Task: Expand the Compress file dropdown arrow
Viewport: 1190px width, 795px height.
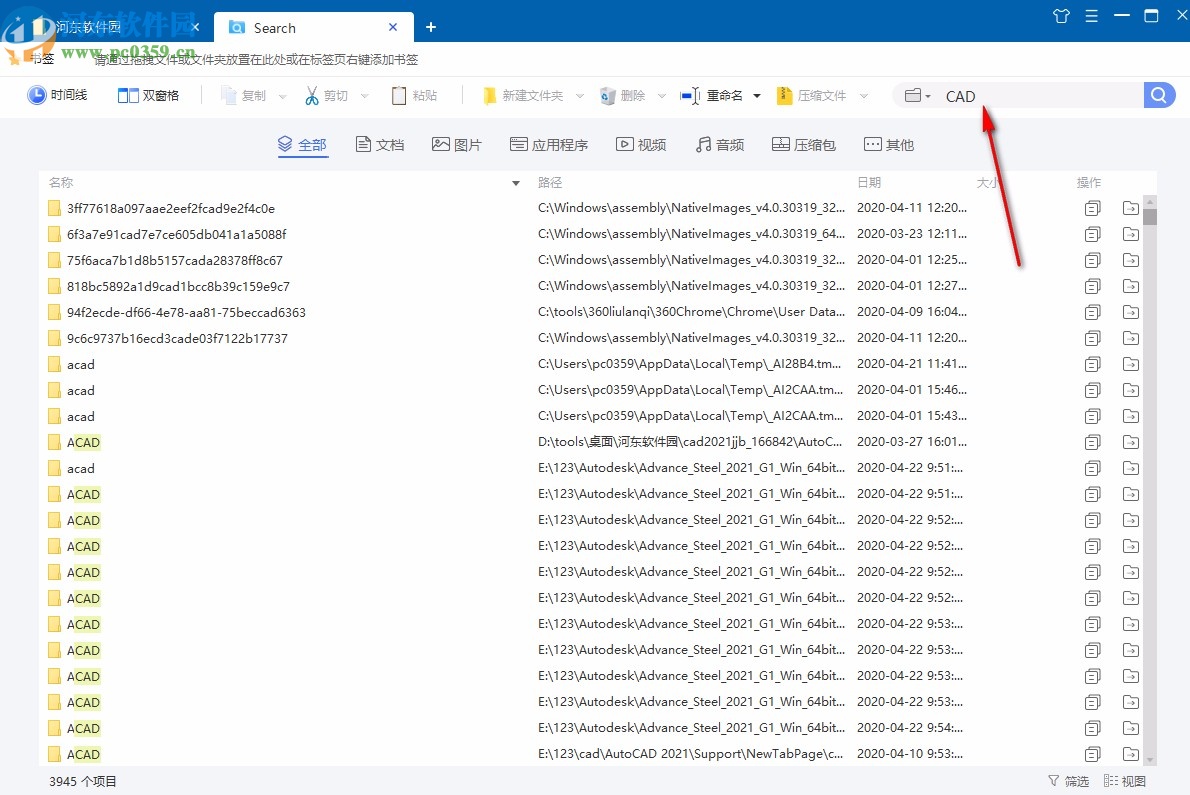Action: [864, 96]
